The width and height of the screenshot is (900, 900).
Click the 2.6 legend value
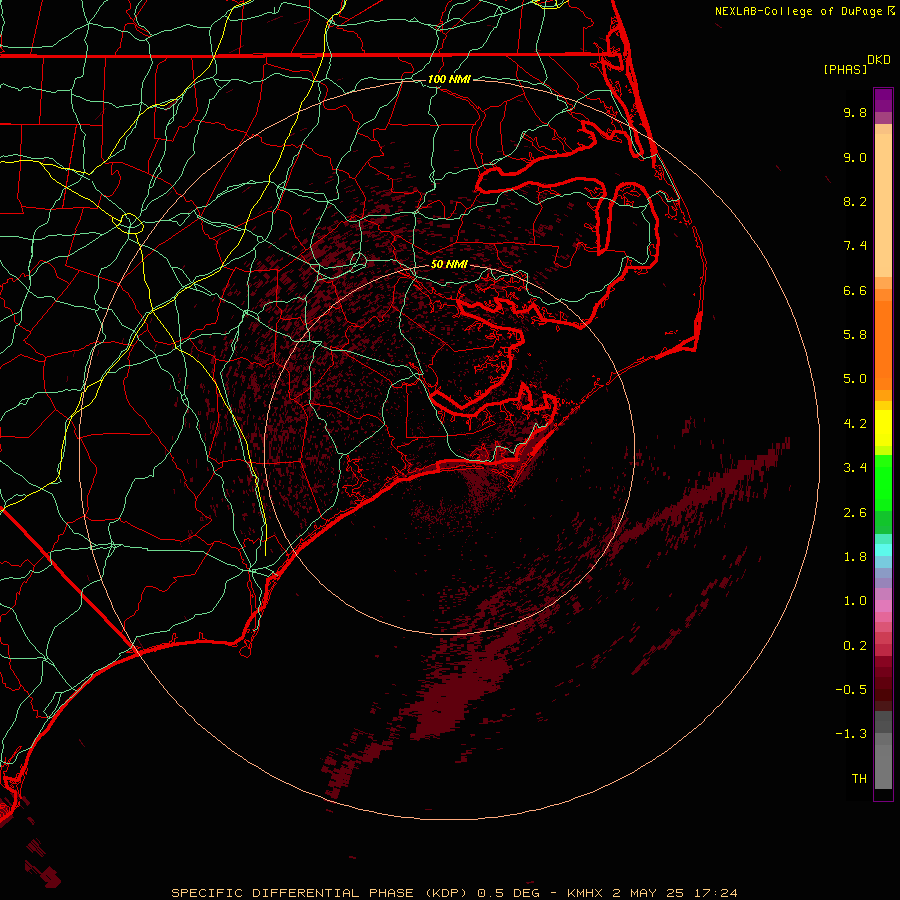pos(855,513)
